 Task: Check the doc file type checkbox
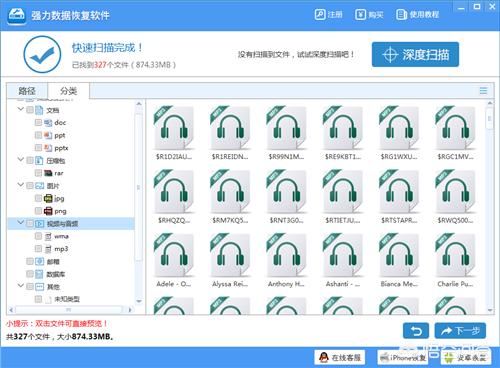[38, 123]
